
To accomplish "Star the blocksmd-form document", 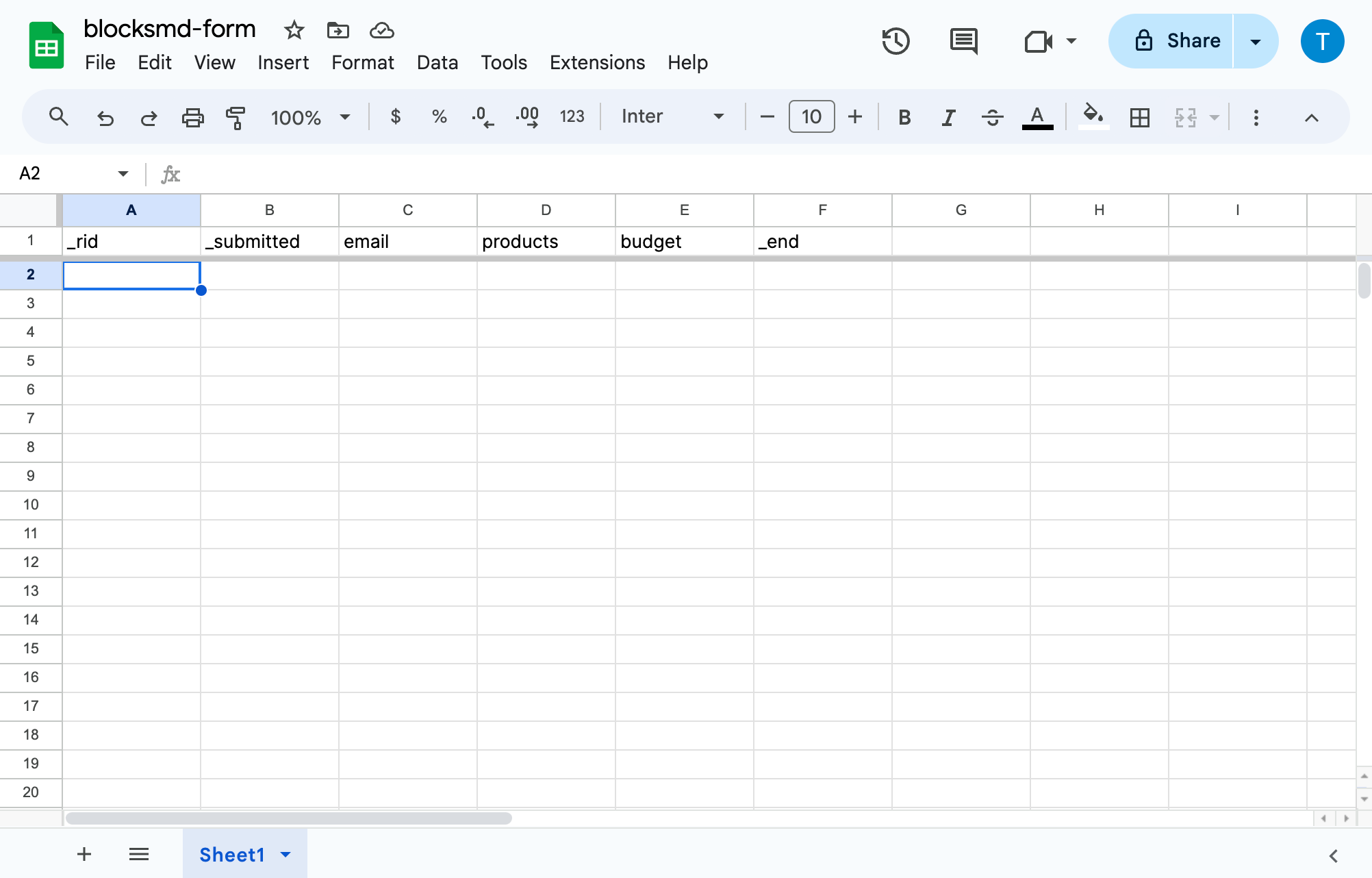I will coord(294,30).
